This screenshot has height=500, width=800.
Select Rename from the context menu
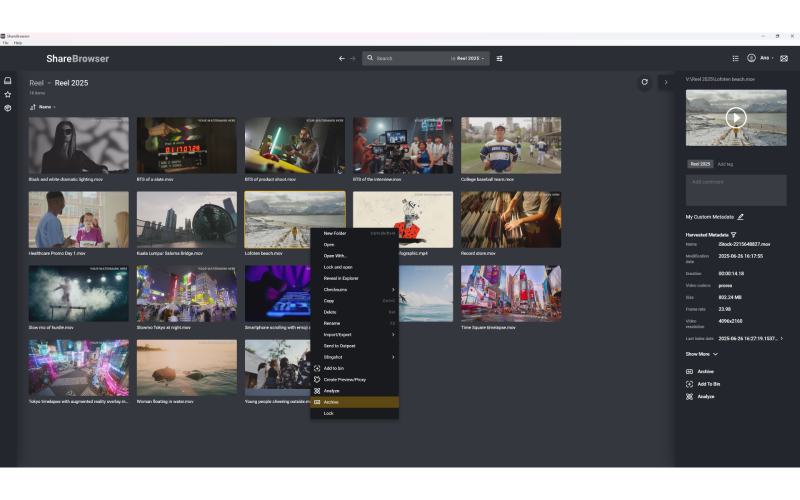(x=331, y=323)
